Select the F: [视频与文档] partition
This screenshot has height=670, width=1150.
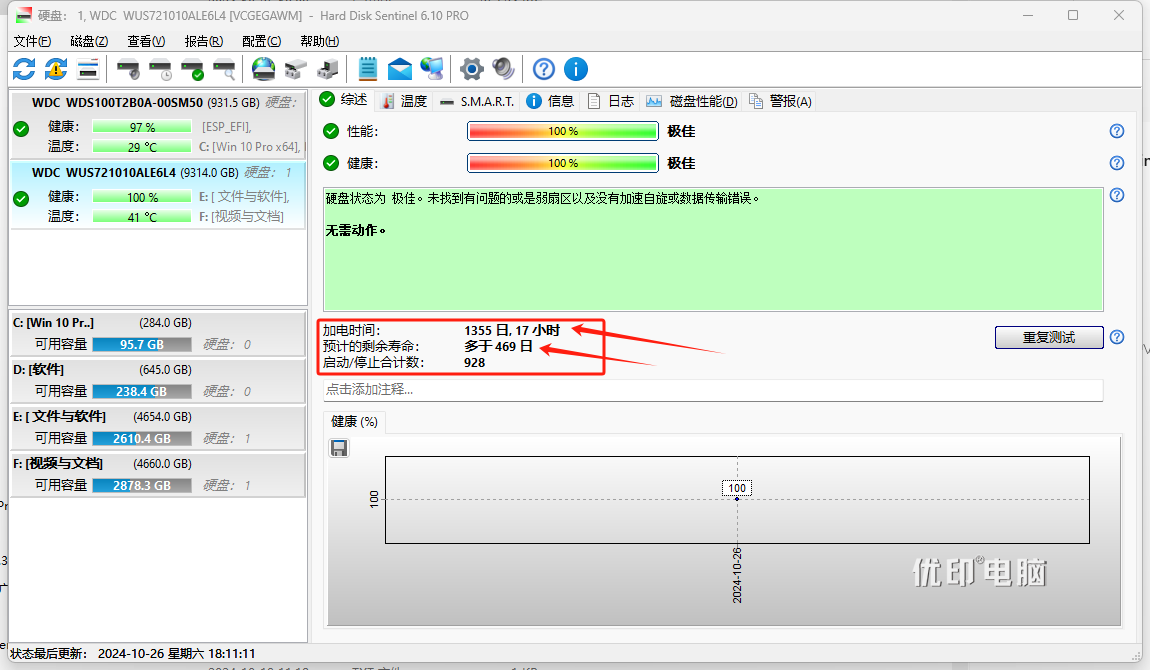[x=158, y=474]
